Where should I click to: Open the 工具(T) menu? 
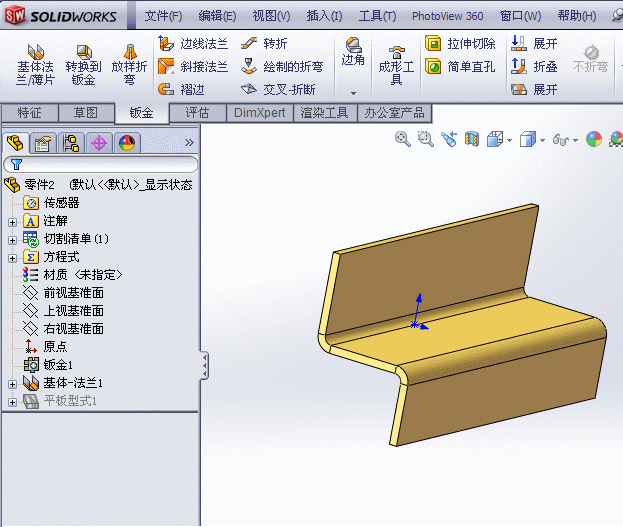377,16
